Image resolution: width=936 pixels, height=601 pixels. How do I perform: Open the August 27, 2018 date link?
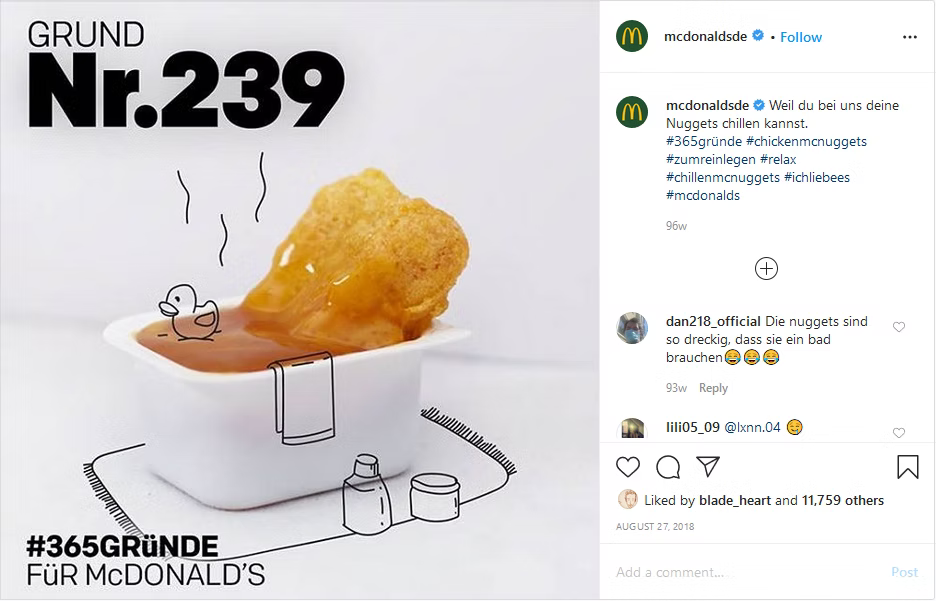655,526
